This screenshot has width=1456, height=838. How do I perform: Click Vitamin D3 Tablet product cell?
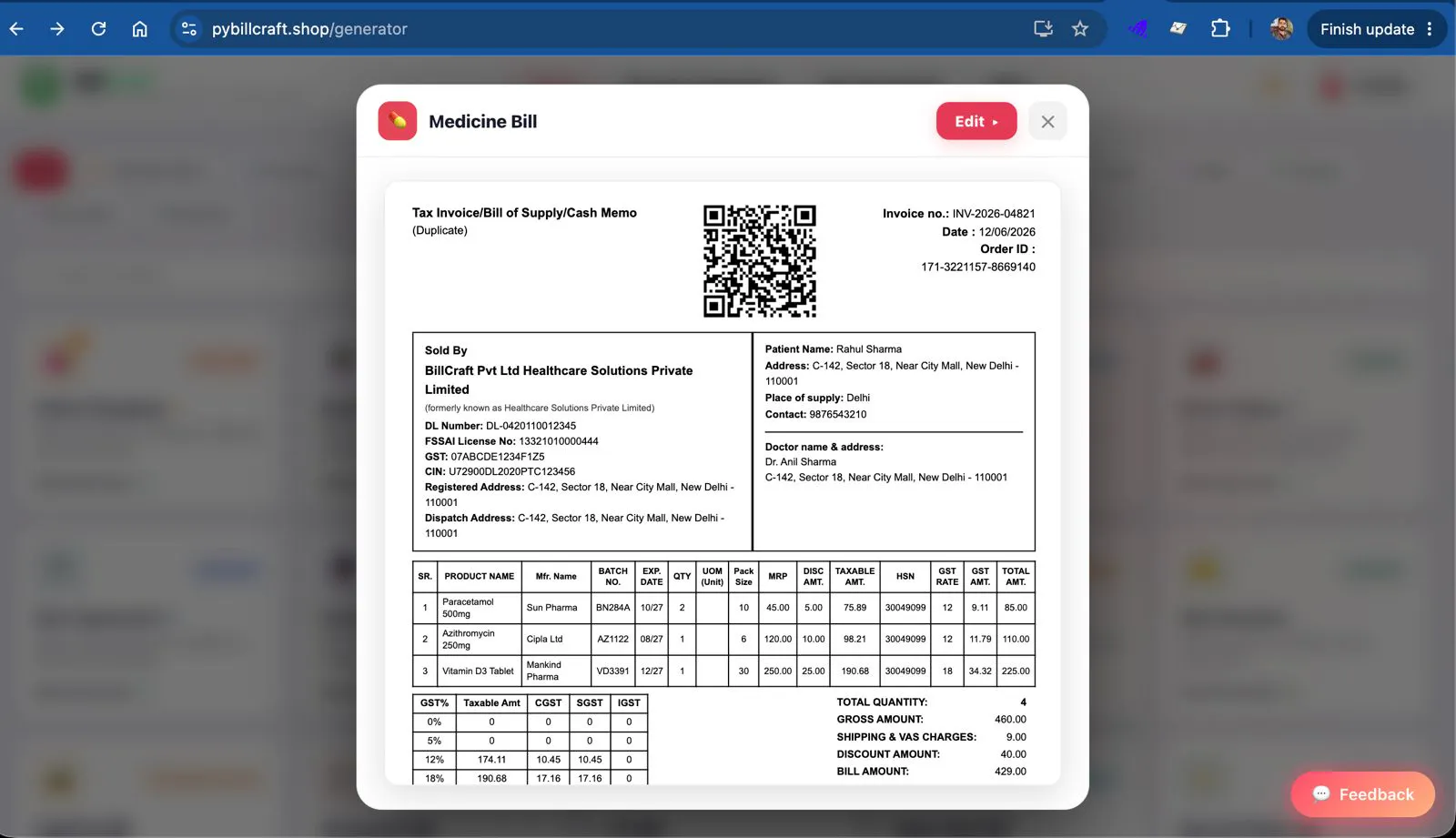pyautogui.click(x=478, y=671)
